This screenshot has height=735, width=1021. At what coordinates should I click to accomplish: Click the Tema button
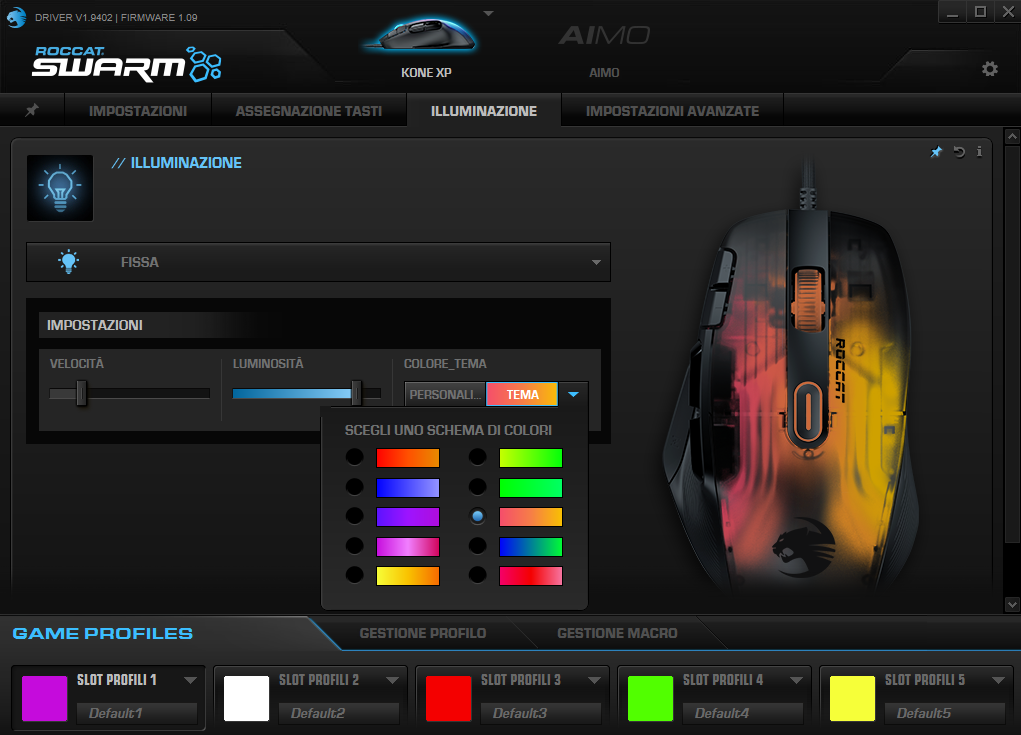522,395
